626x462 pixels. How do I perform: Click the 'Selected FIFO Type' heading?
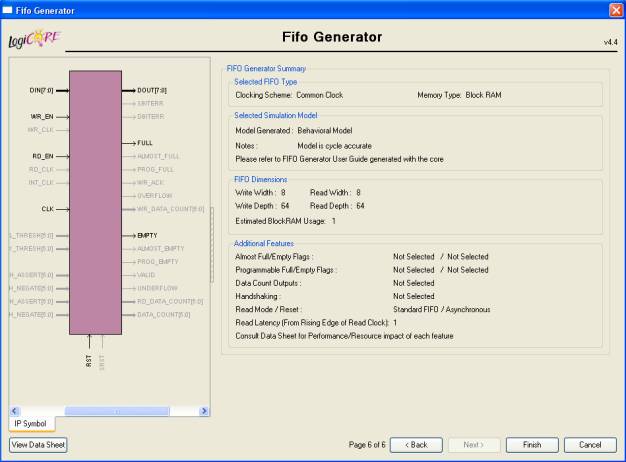point(265,82)
